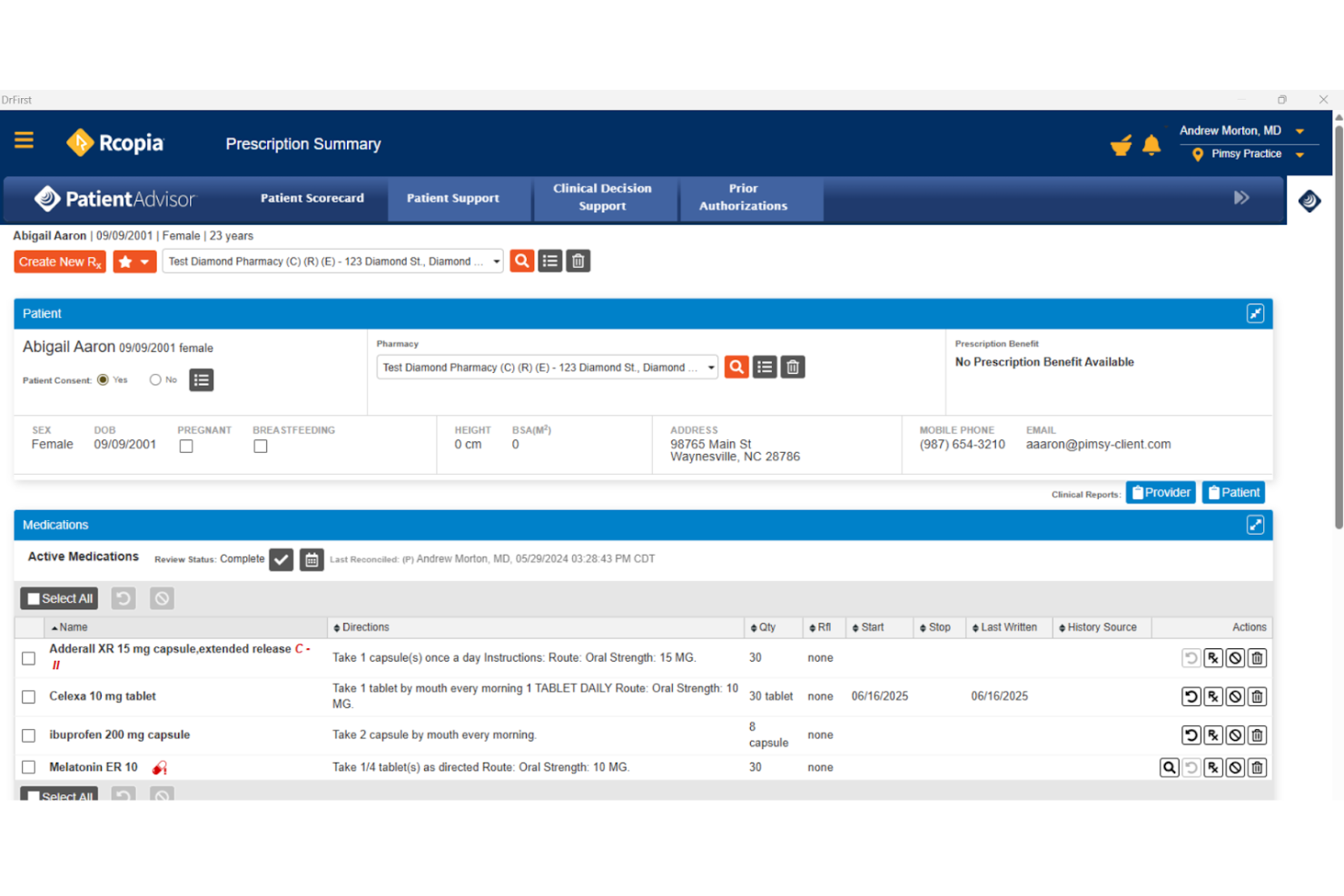
Task: Sort medications by Directions column
Action: [361, 627]
